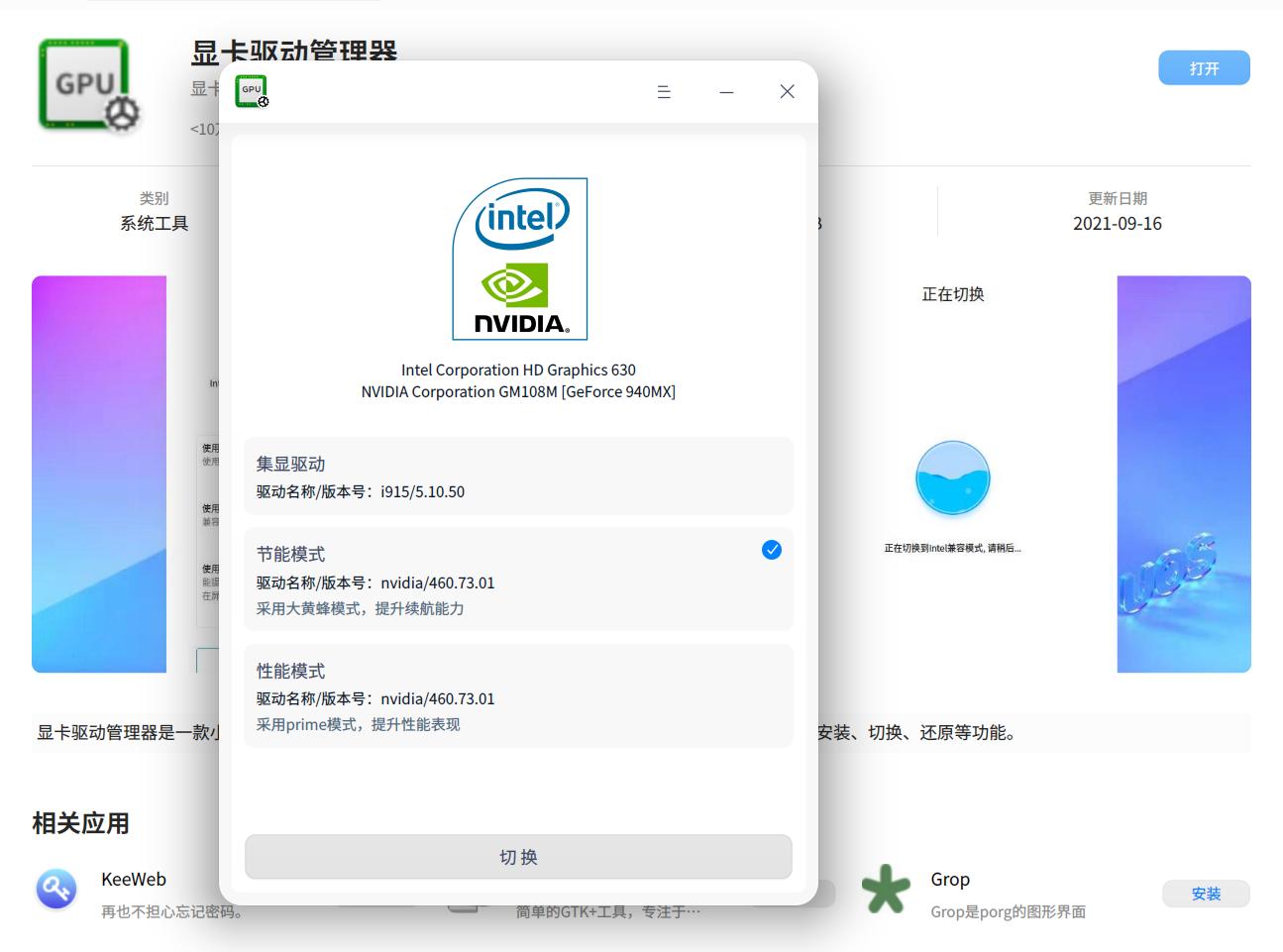Click the update date 2021-09-16
Viewport: 1283px width, 952px height.
(1118, 223)
